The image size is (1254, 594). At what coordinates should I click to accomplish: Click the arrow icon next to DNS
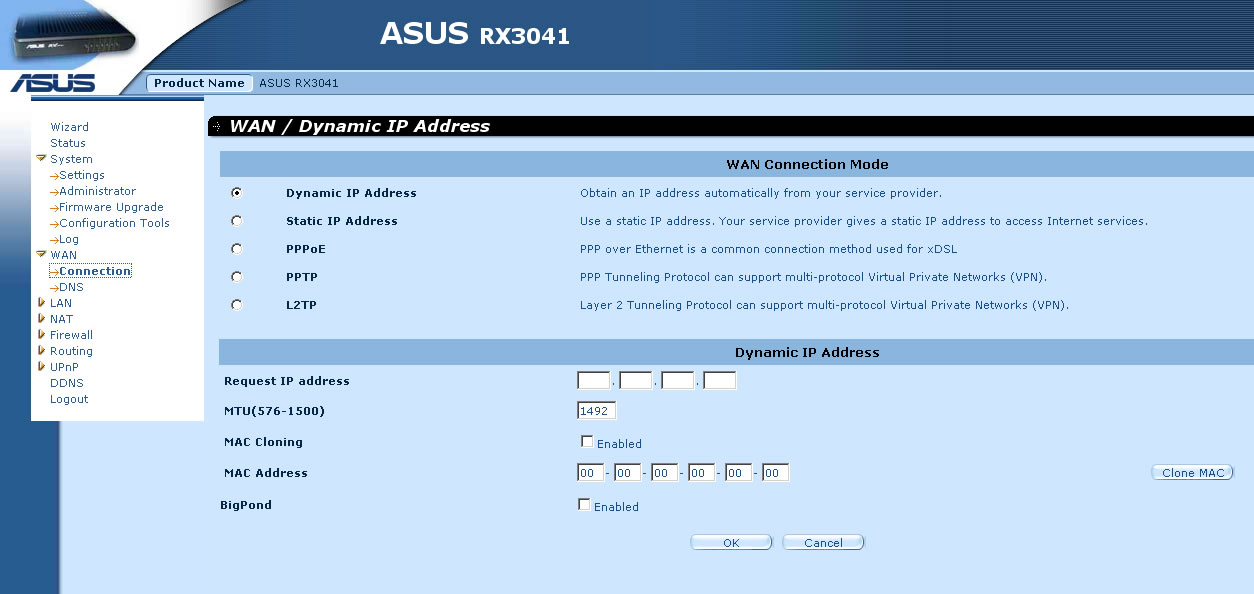(54, 287)
